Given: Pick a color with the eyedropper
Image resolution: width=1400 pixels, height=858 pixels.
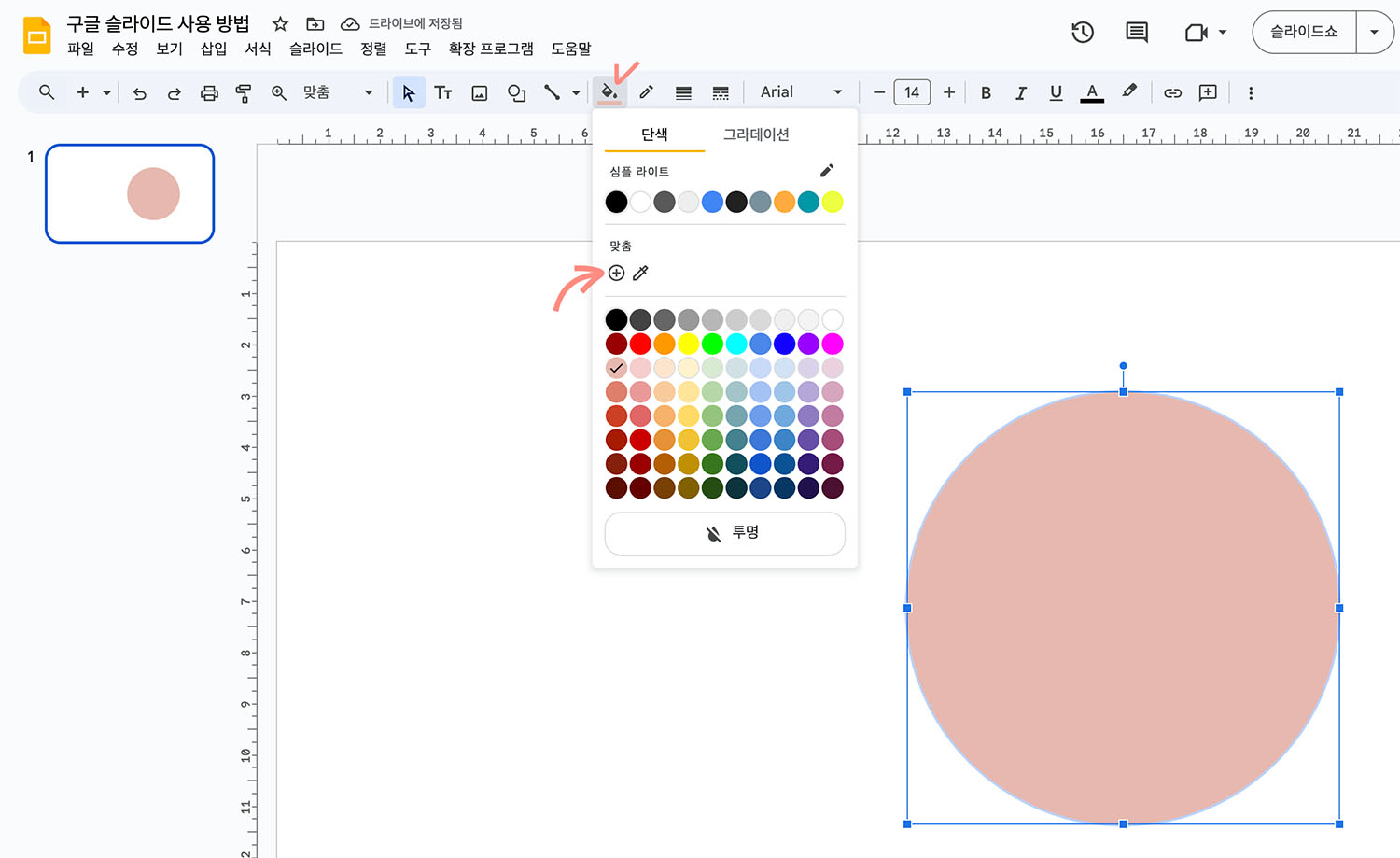Looking at the screenshot, I should coord(640,273).
